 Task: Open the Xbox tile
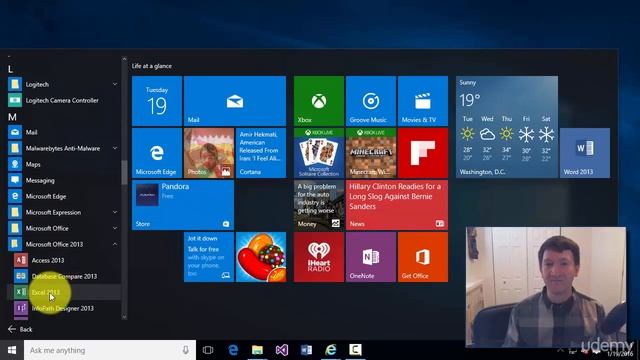click(319, 101)
